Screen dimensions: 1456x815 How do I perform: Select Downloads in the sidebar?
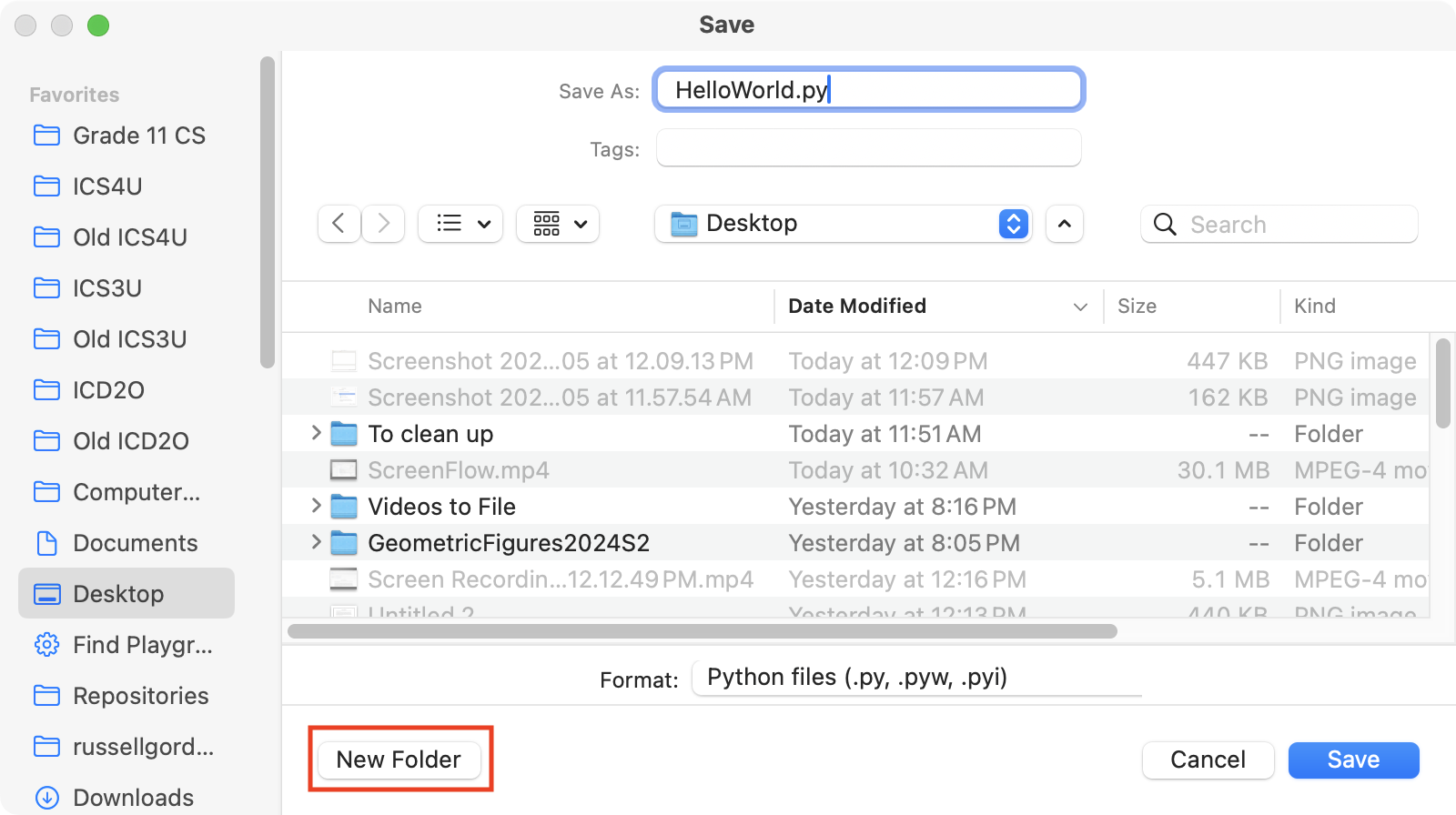pos(133,797)
